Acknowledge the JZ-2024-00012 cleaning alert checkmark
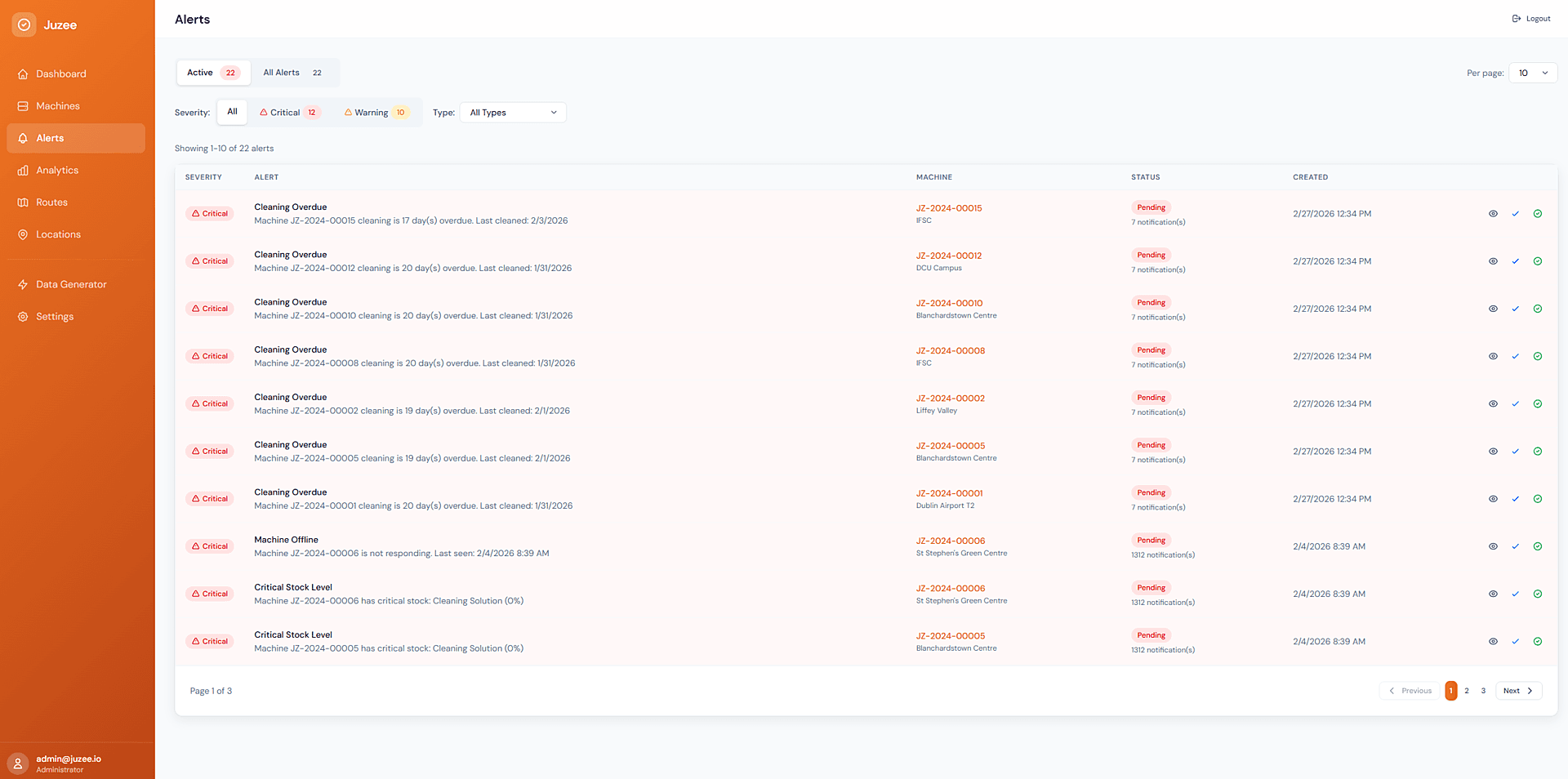This screenshot has width=1568, height=779. (1515, 261)
